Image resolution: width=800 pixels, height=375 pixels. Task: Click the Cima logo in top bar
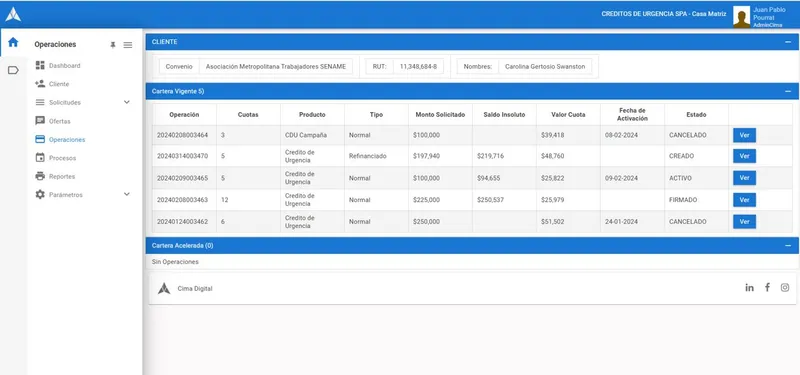pos(13,14)
